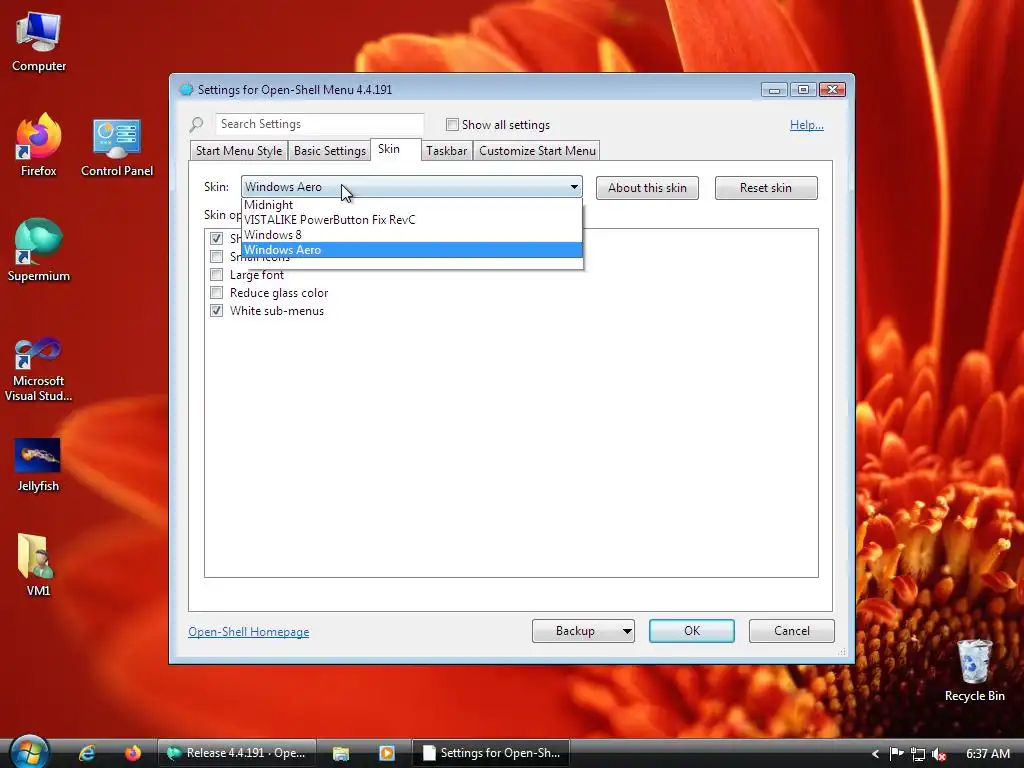Click the Cancel button
Screen dimensions: 1024x768
[x=792, y=631]
